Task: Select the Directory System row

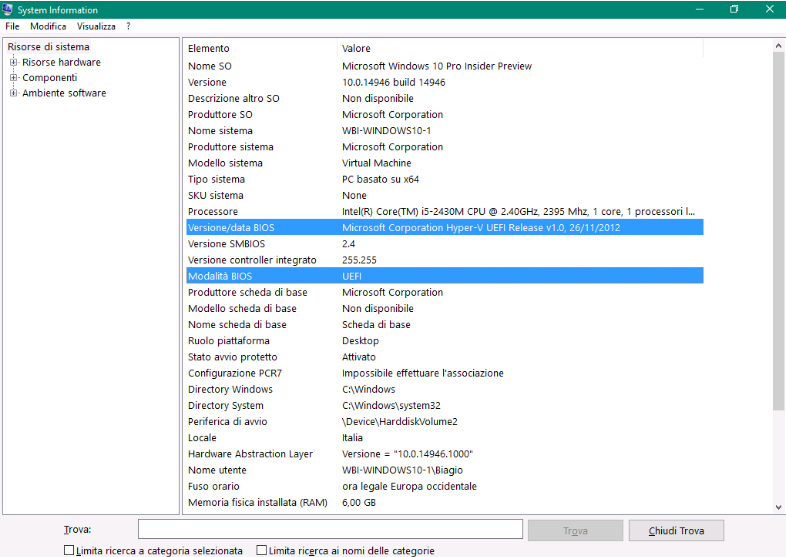Action: click(445, 406)
